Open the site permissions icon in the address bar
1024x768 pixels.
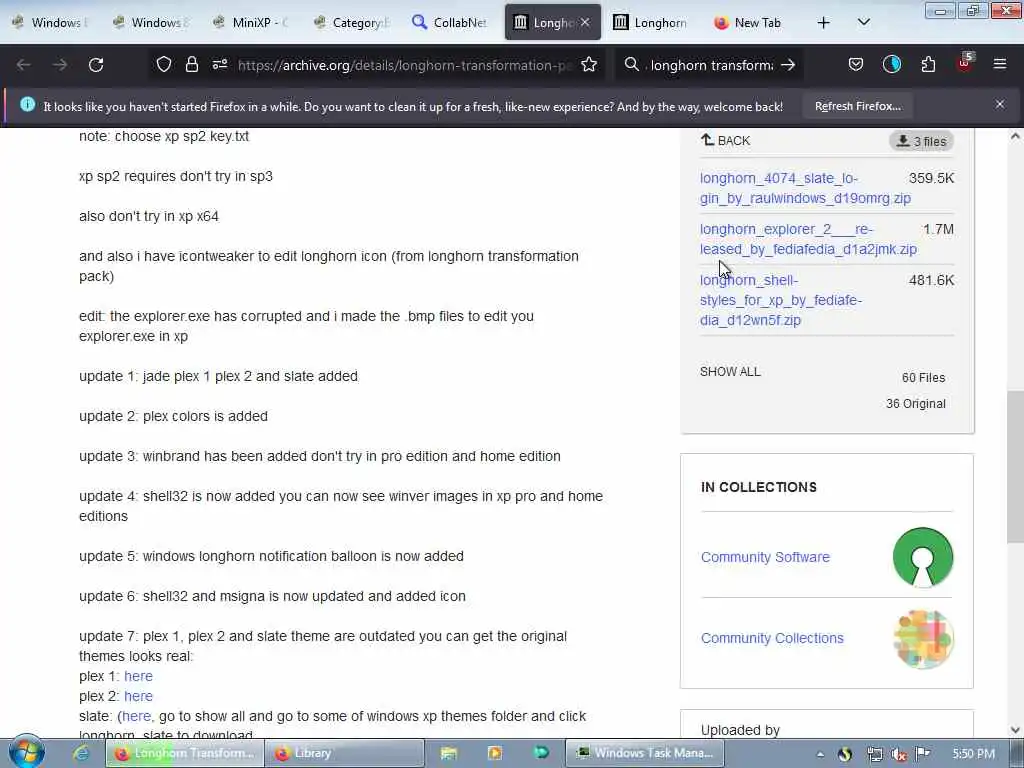point(219,64)
